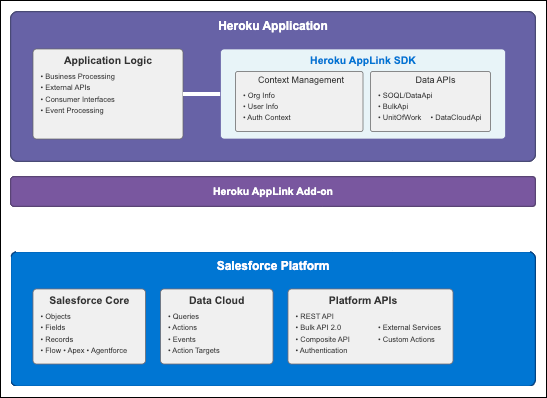
Task: Click the Heroku AppLink Add-on bar
Action: tap(273, 192)
